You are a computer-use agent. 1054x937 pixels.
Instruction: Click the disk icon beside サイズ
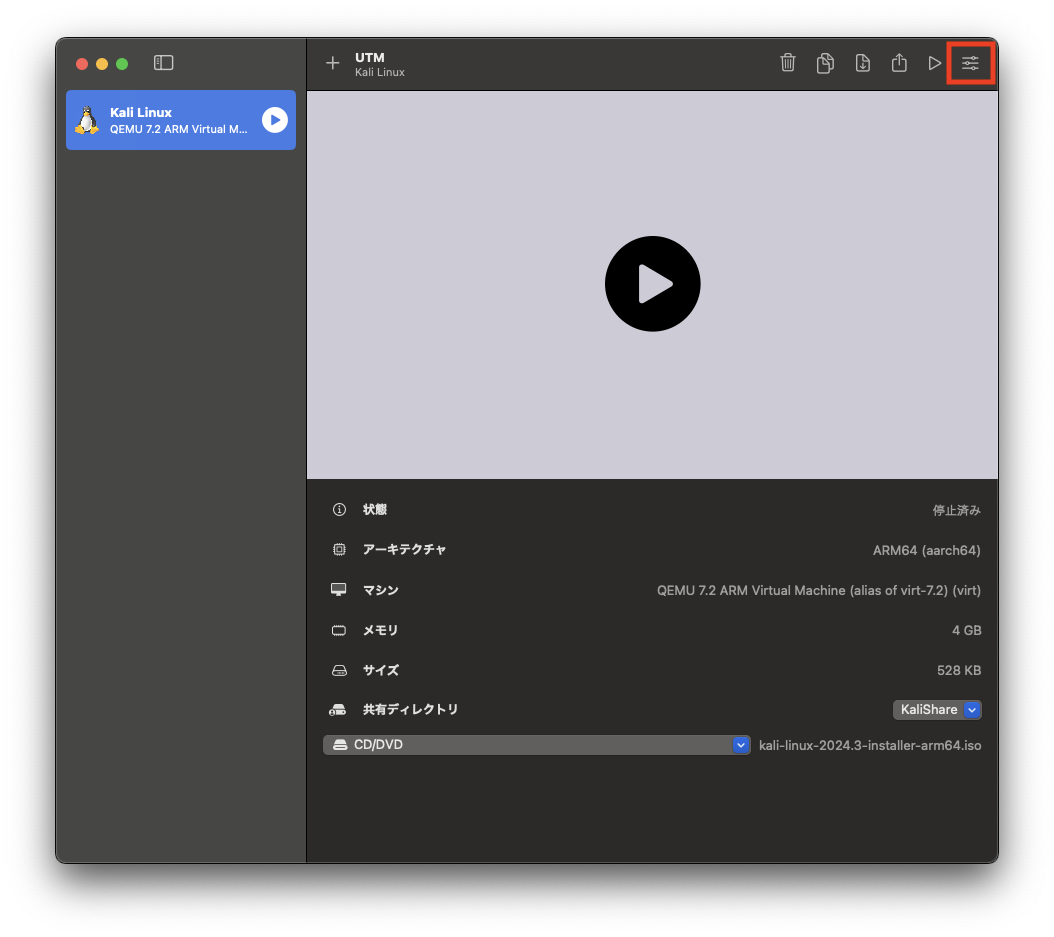(339, 670)
